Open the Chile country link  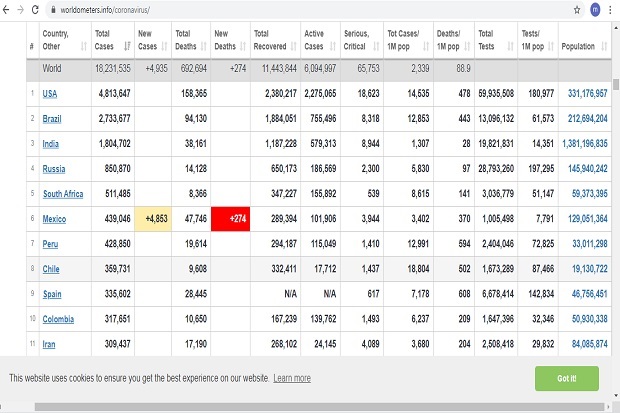(51, 269)
